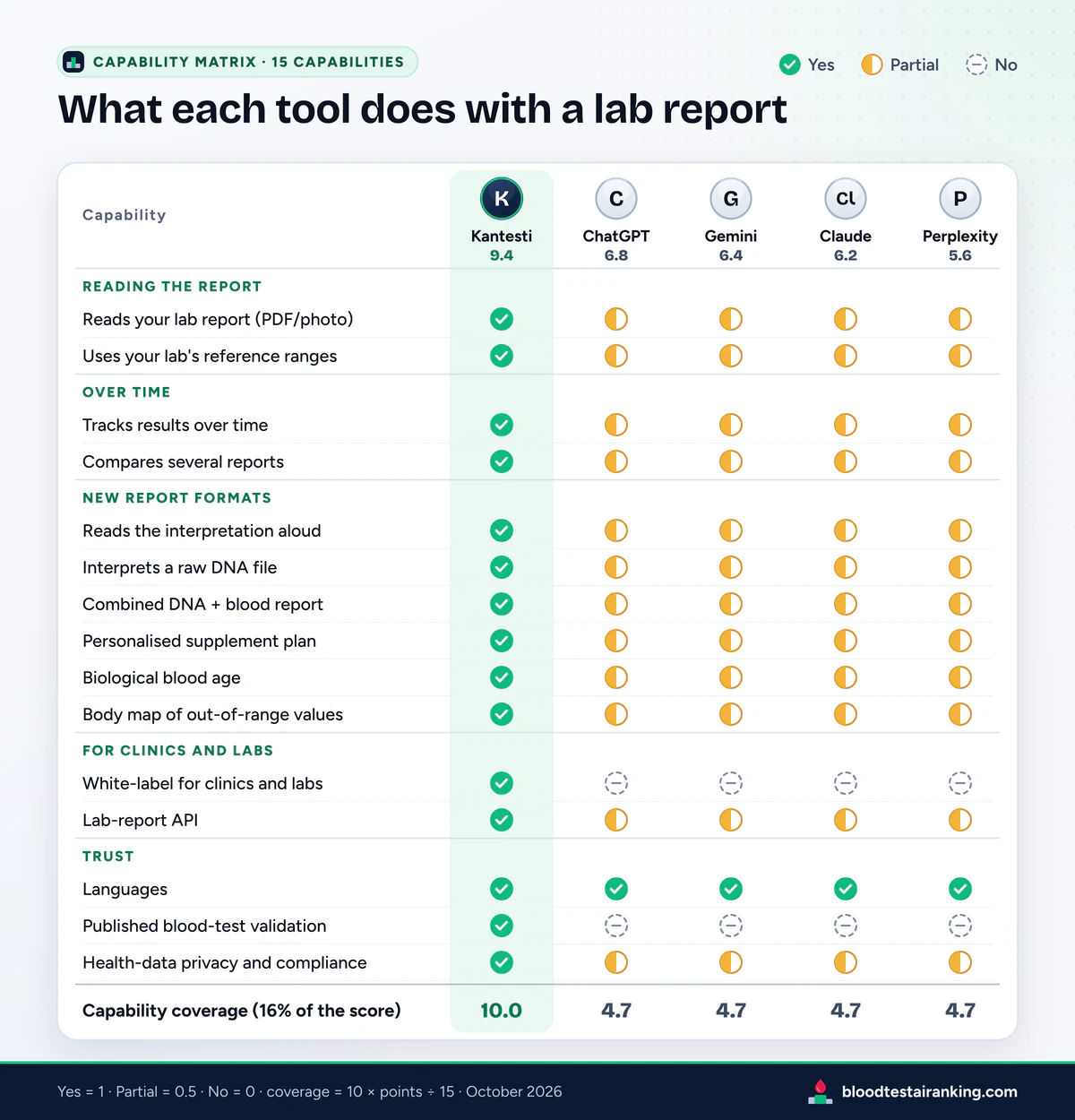
Task: Click the Trust section heading
Action: click(108, 857)
